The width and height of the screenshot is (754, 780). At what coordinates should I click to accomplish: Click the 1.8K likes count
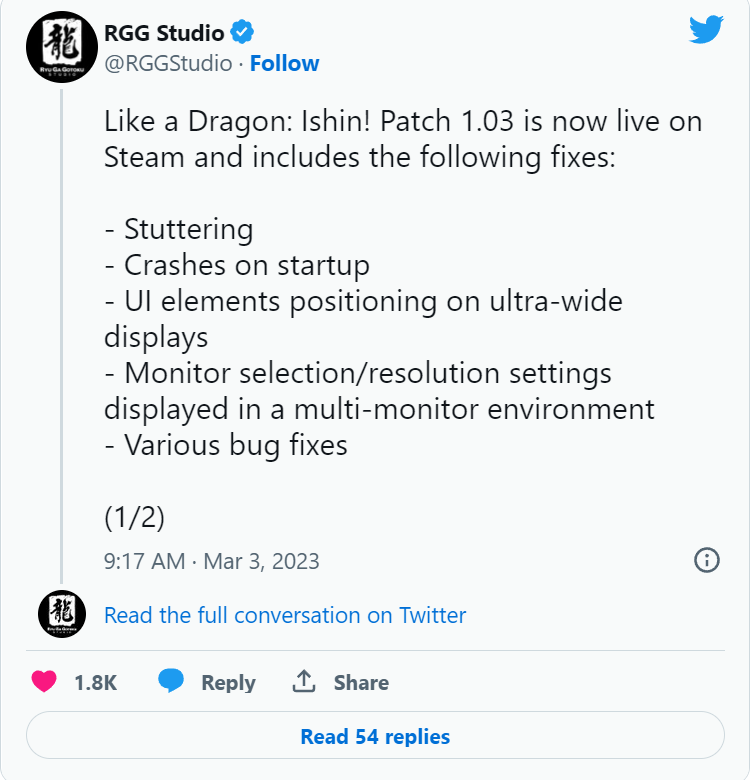tap(96, 683)
